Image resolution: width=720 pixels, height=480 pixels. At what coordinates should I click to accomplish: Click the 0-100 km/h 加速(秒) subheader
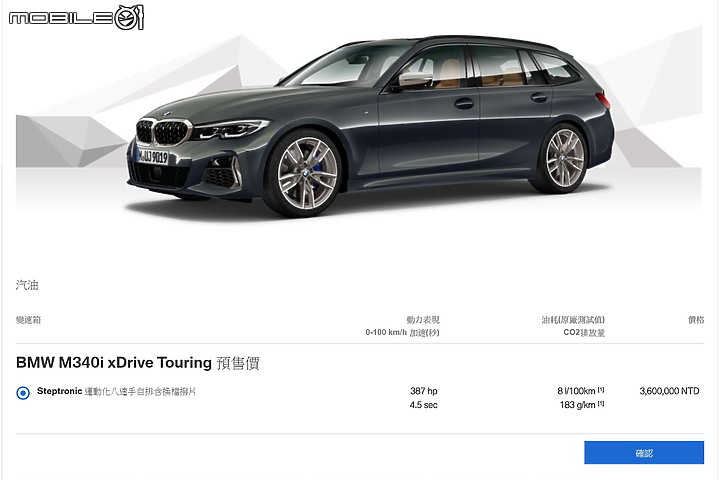tap(402, 332)
